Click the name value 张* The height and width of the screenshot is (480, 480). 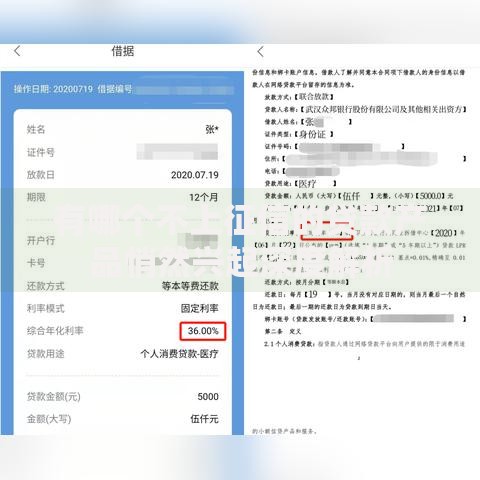tap(212, 129)
